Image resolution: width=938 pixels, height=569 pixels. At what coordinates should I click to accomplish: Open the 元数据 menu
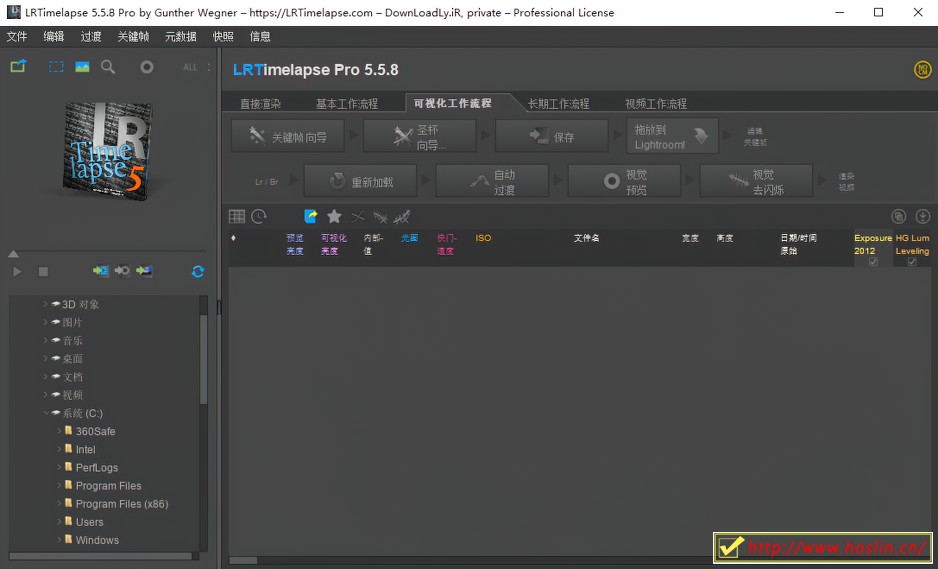pyautogui.click(x=181, y=36)
